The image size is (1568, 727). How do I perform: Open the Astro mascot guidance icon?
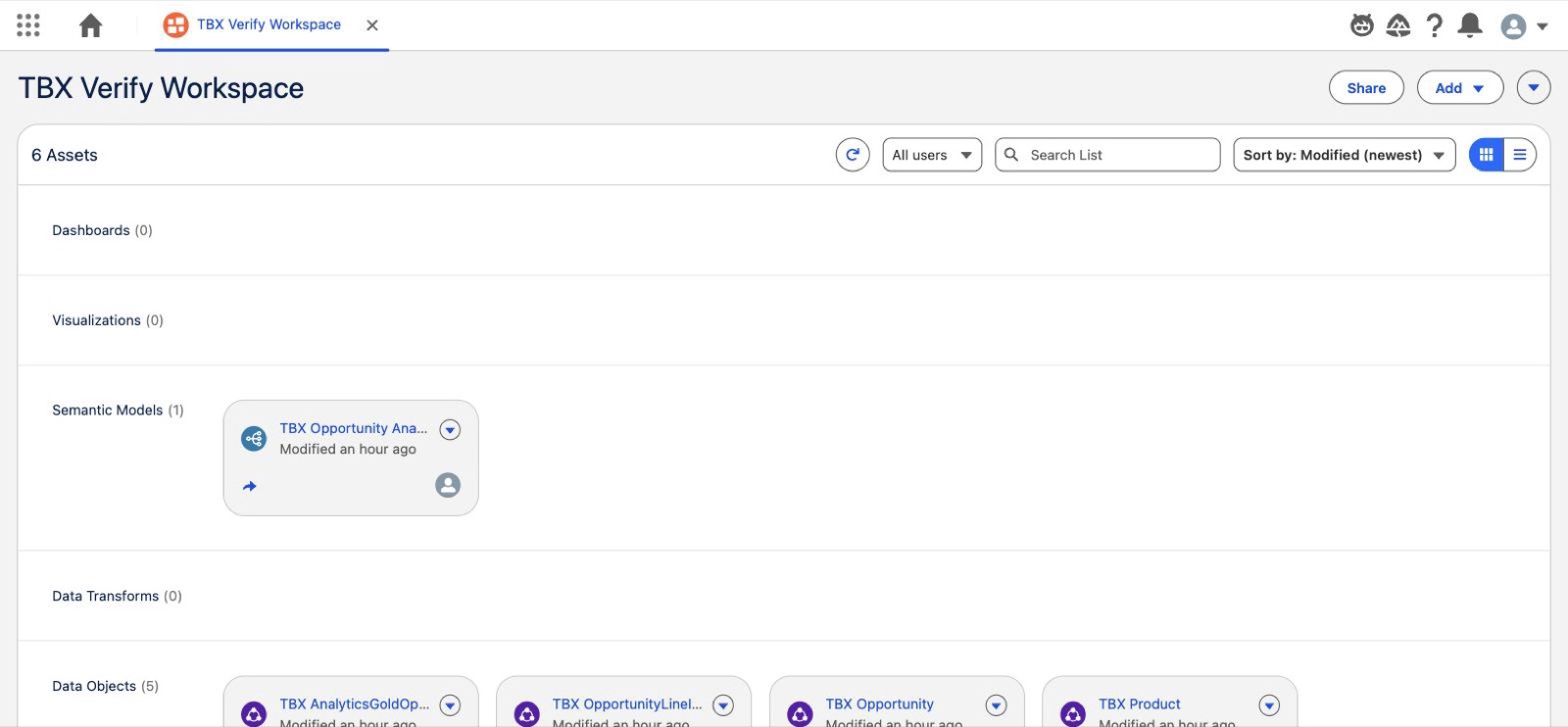click(1362, 25)
